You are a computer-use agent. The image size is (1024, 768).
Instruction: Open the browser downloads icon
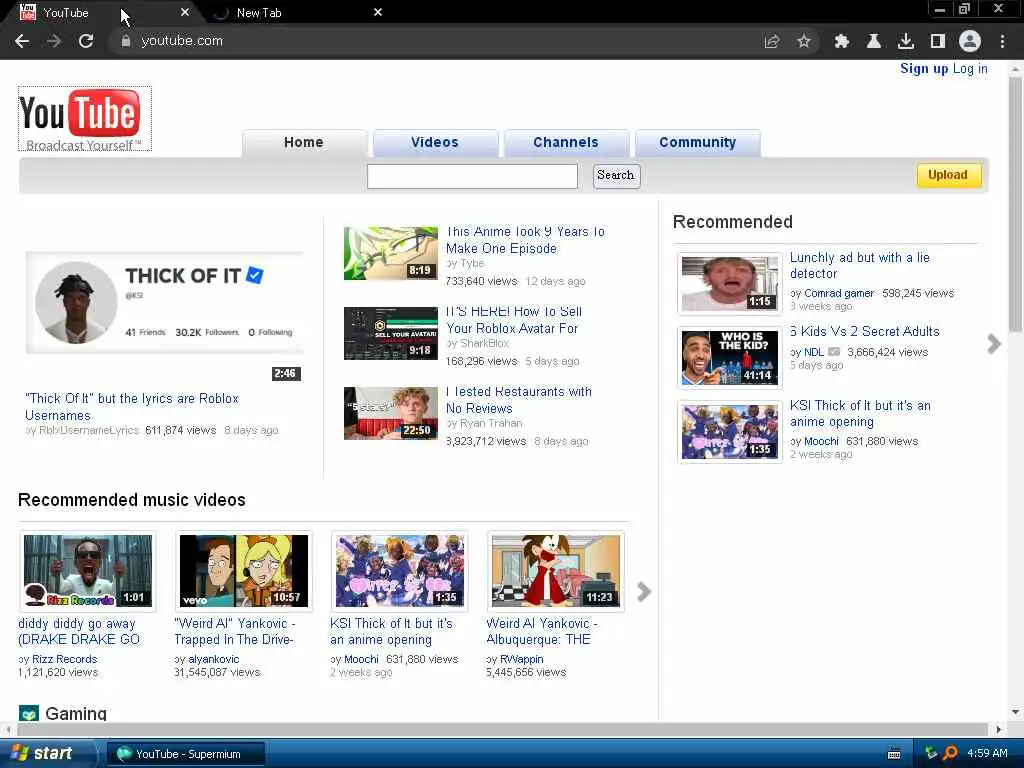click(x=906, y=42)
